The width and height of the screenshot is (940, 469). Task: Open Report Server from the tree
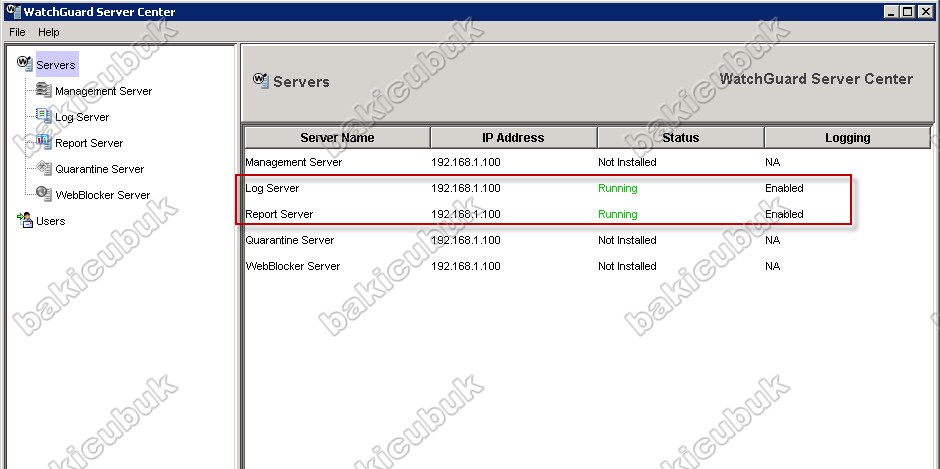click(89, 143)
